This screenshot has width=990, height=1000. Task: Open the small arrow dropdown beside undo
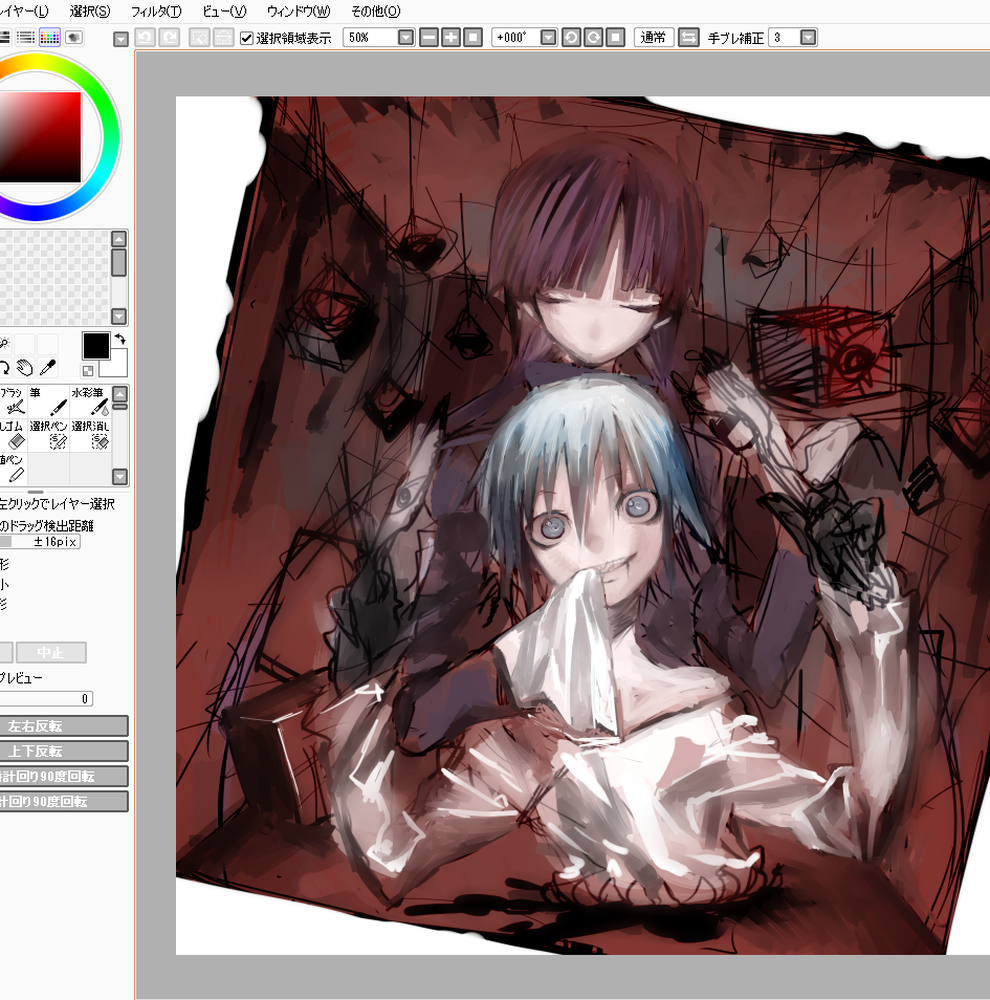[x=121, y=40]
